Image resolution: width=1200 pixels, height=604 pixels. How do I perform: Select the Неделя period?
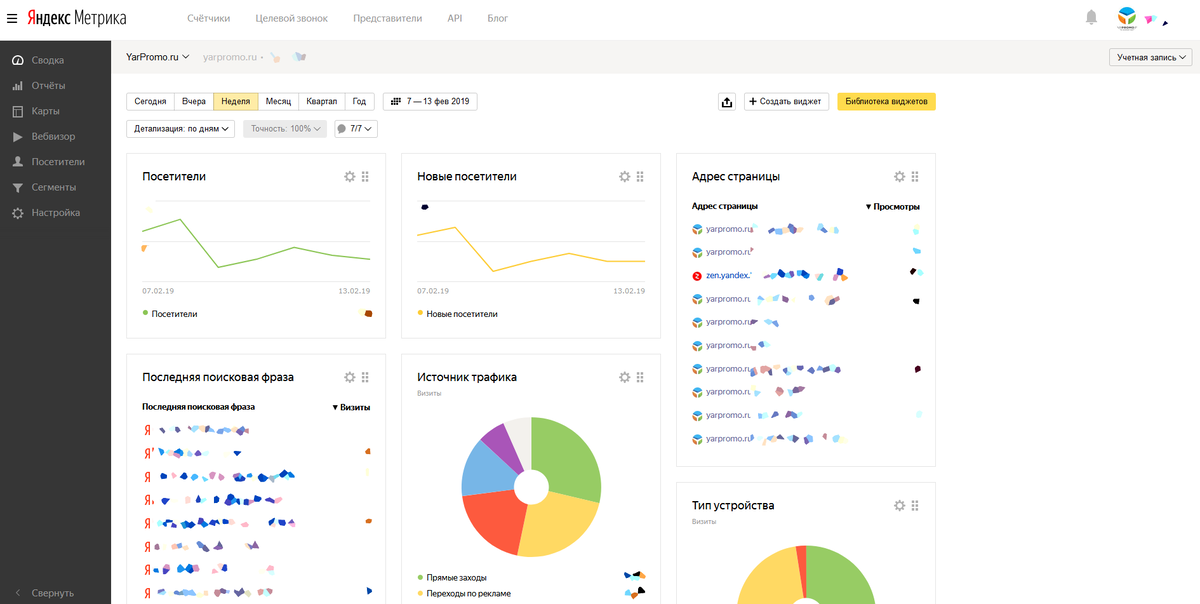[236, 101]
